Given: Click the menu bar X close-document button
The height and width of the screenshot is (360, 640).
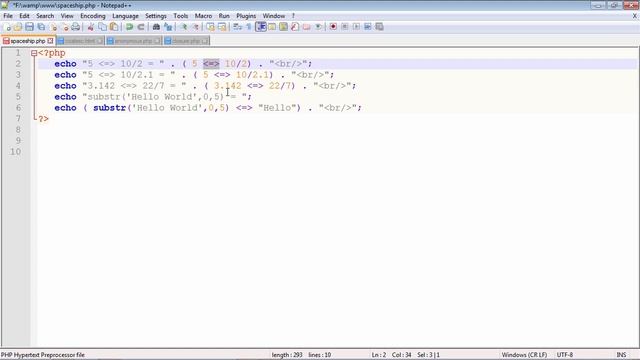Looking at the screenshot, I should coord(635,16).
